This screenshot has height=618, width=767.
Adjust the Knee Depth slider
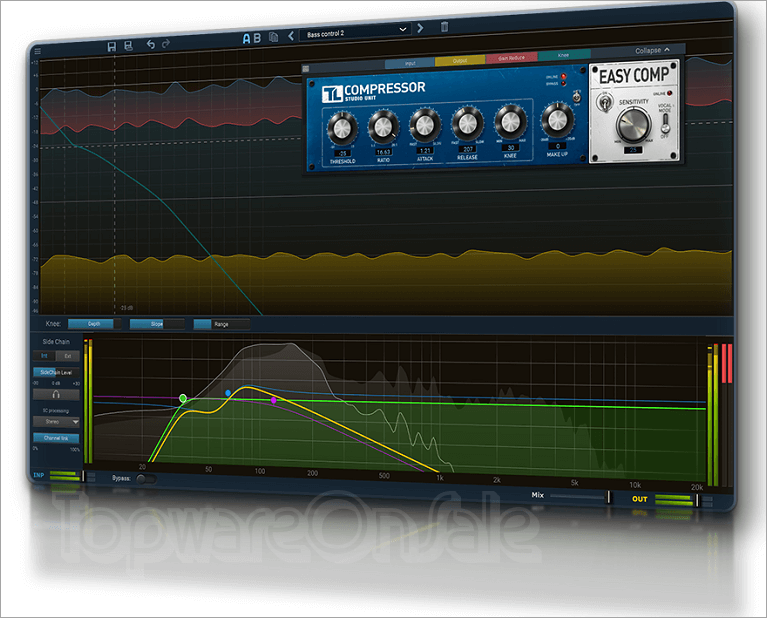coord(93,323)
